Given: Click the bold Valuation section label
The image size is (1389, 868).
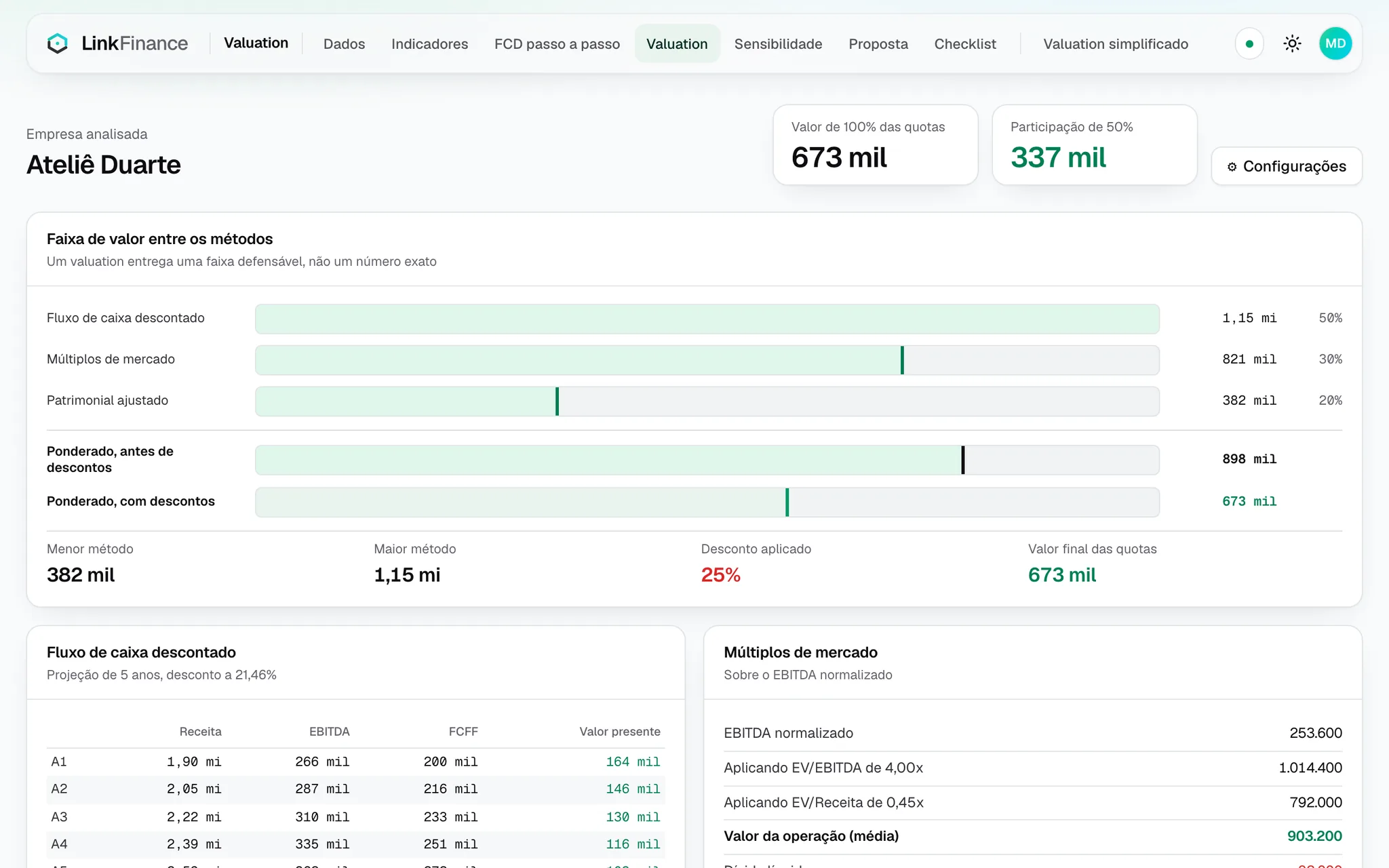Looking at the screenshot, I should point(256,43).
